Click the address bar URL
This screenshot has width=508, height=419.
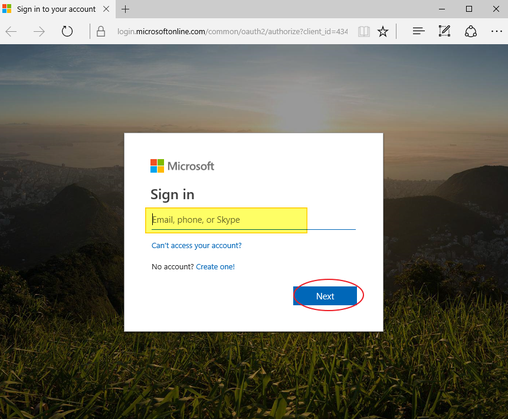pyautogui.click(x=232, y=32)
